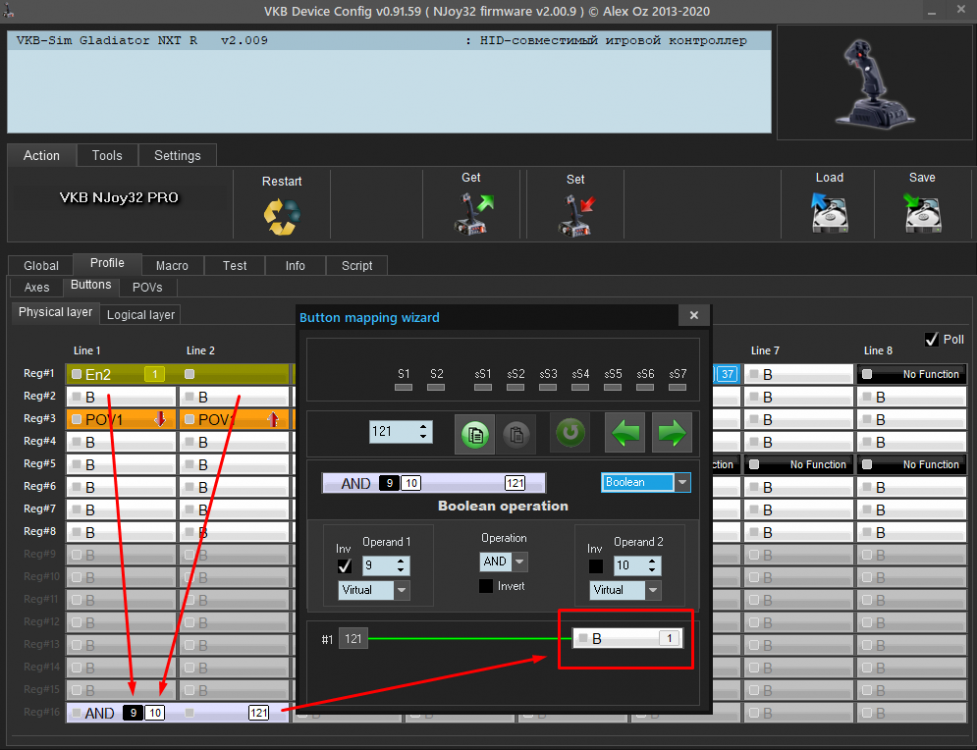The height and width of the screenshot is (750, 977).
Task: Open the POVs sub-tab
Action: (147, 287)
